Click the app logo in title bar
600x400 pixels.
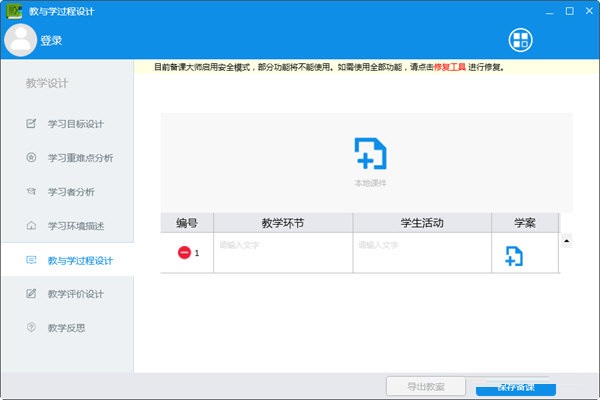point(14,11)
